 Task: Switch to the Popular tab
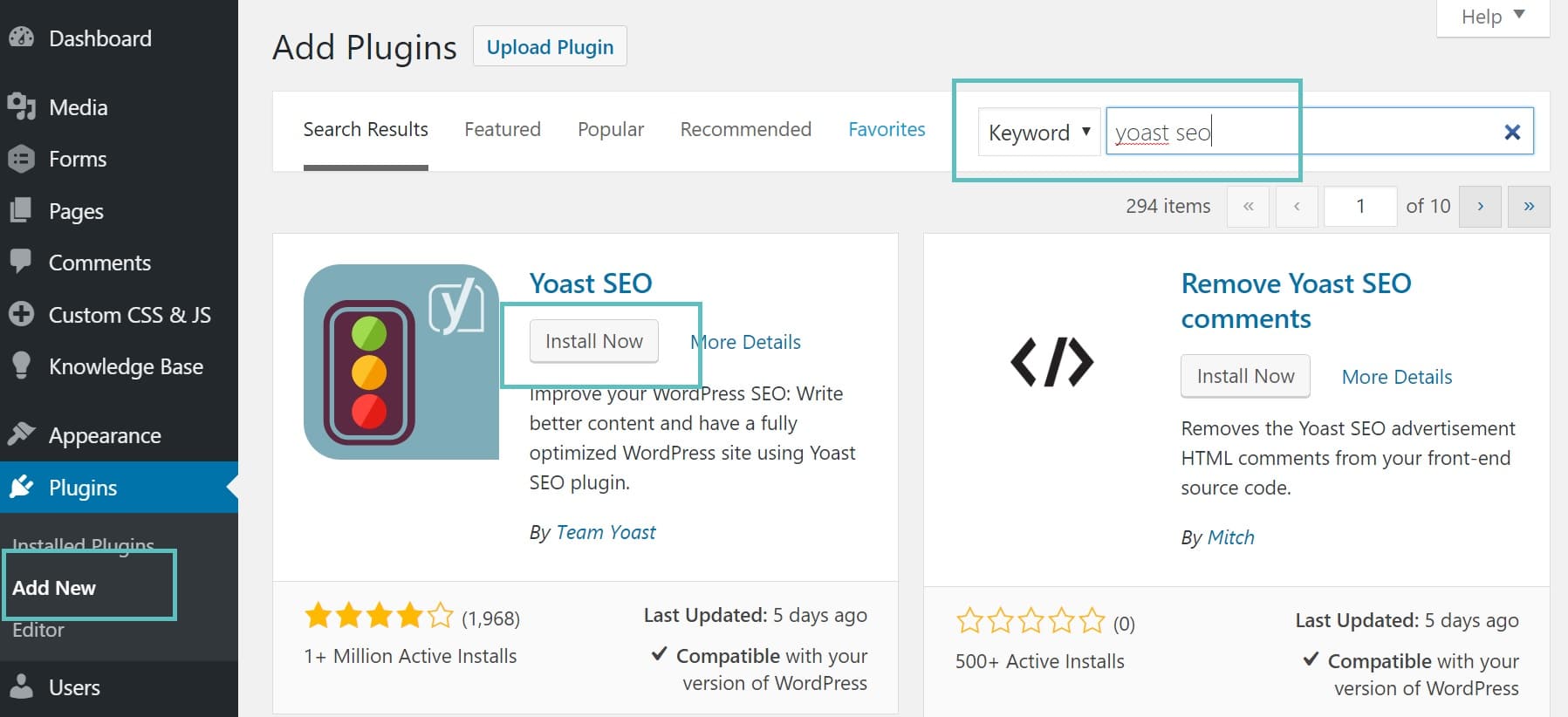click(611, 129)
